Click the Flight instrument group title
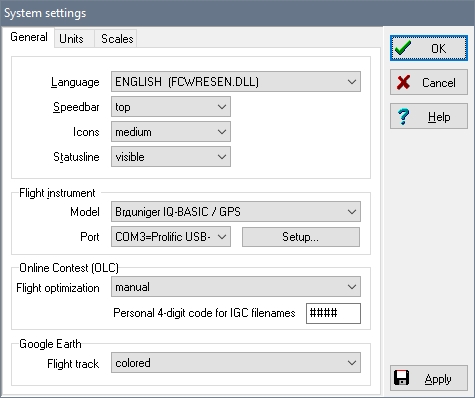 [57, 193]
